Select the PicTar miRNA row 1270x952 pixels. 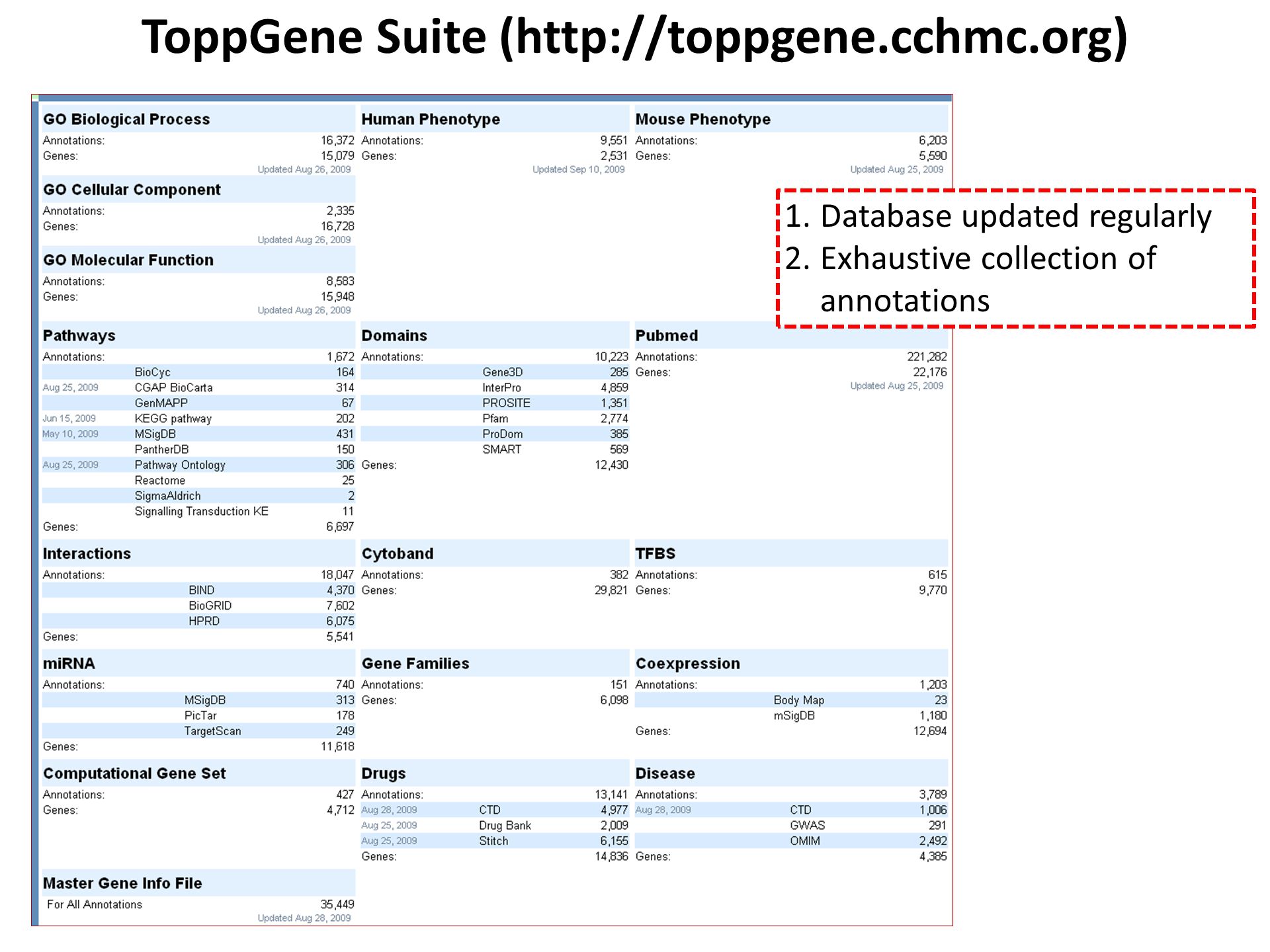tap(198, 715)
